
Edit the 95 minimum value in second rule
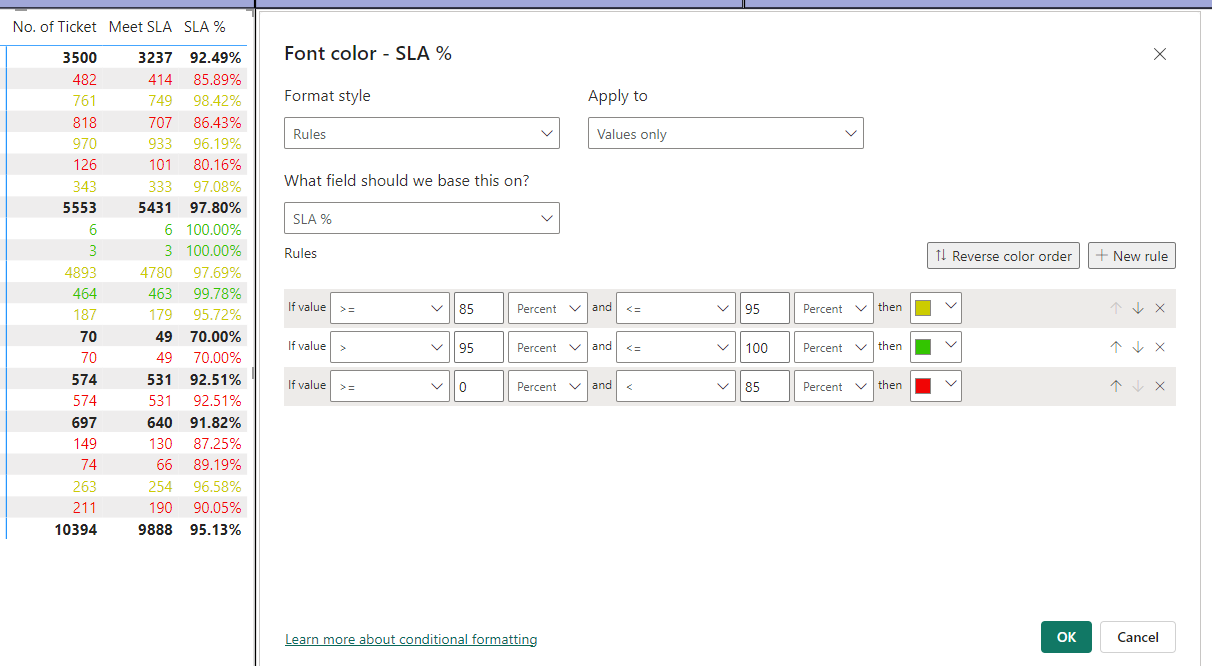click(x=479, y=347)
